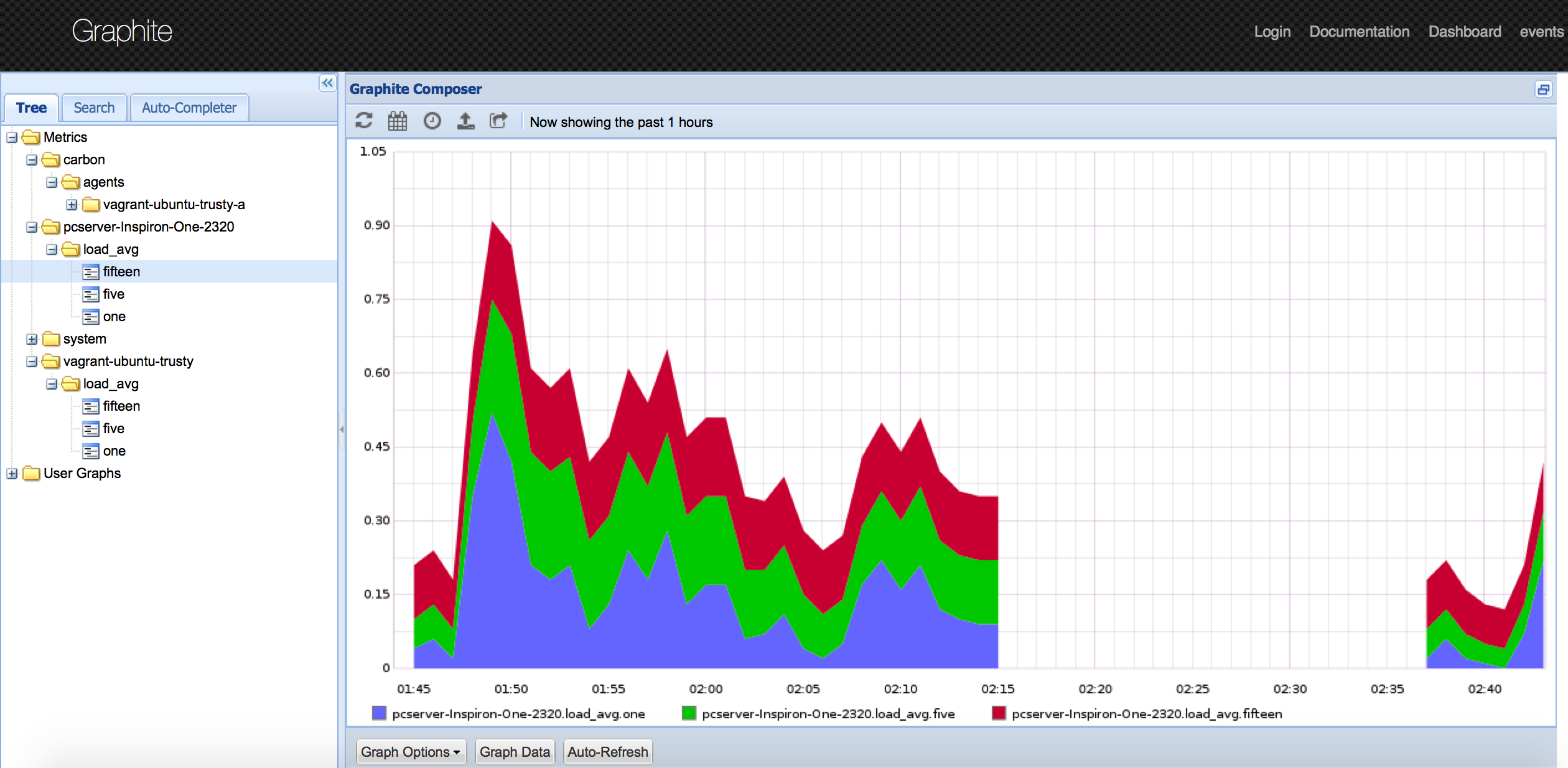Collapse the left tree panel
This screenshot has height=768, width=1568.
pos(327,83)
